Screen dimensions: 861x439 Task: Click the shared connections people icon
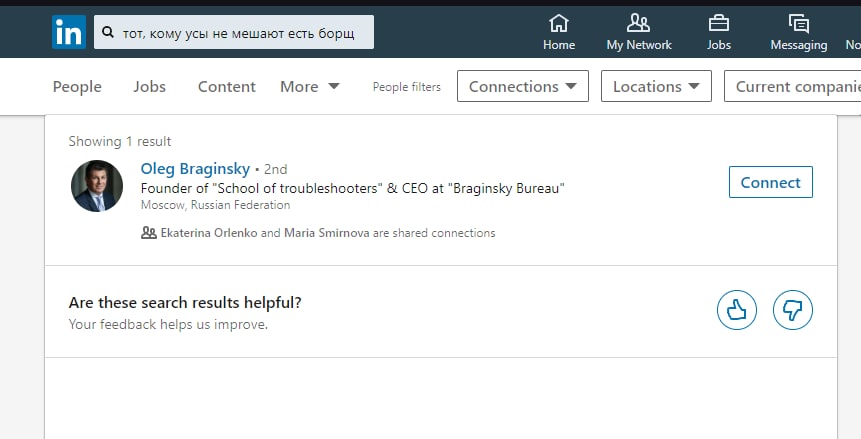pos(149,233)
